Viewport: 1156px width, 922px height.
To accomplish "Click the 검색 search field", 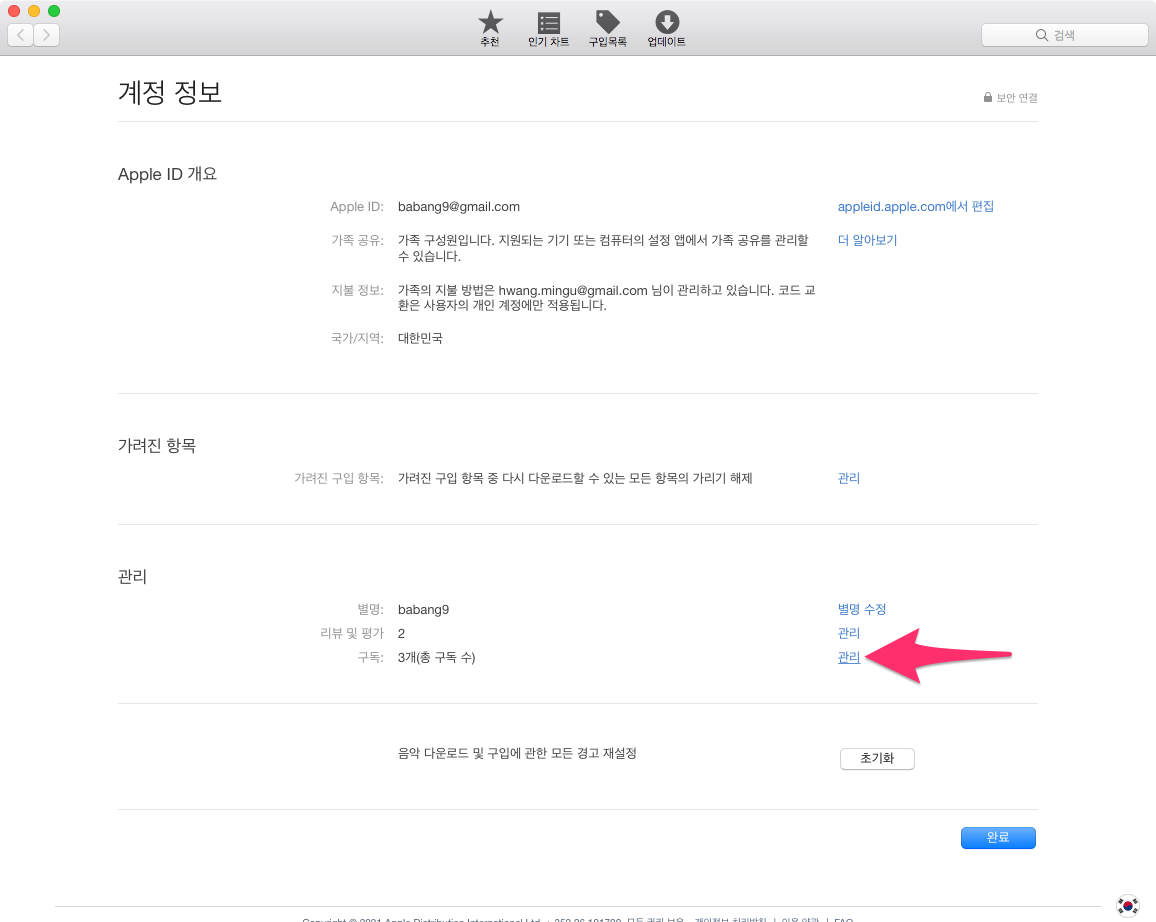I will click(x=1065, y=35).
